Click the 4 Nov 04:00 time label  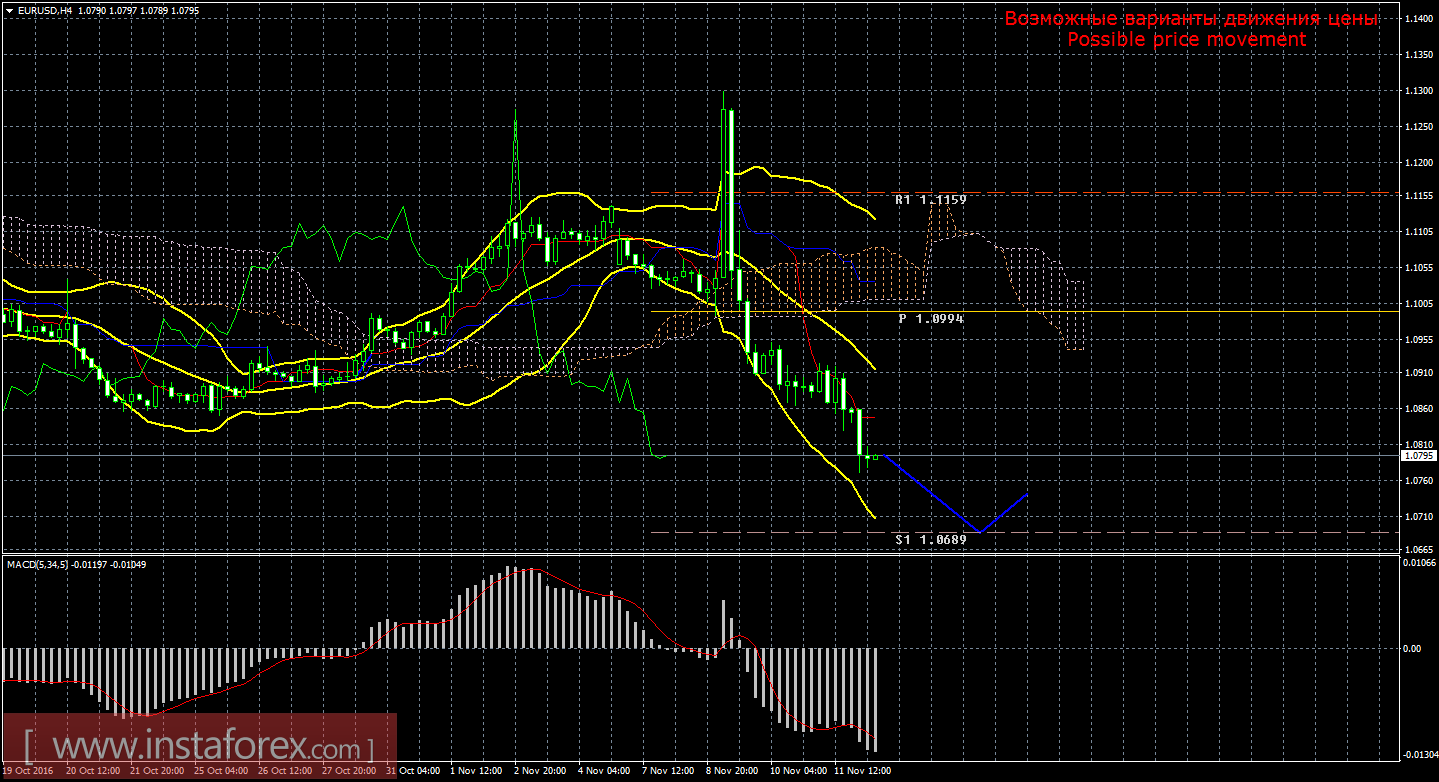pos(604,771)
